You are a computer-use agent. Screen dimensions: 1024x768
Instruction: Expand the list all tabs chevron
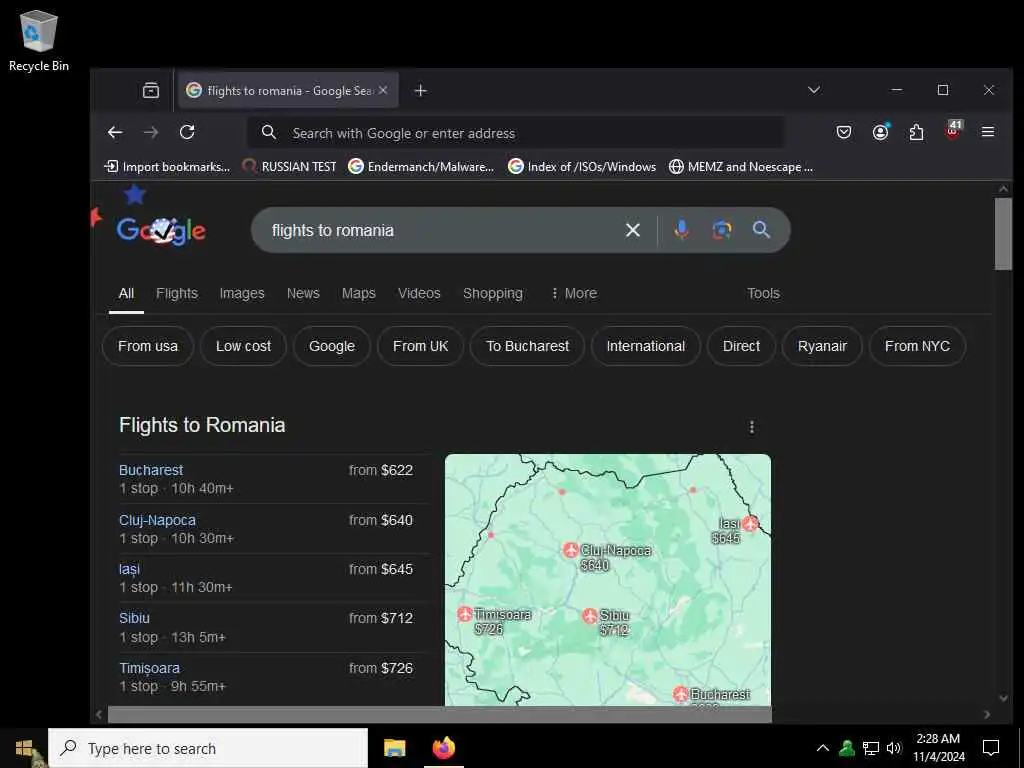[x=814, y=90]
